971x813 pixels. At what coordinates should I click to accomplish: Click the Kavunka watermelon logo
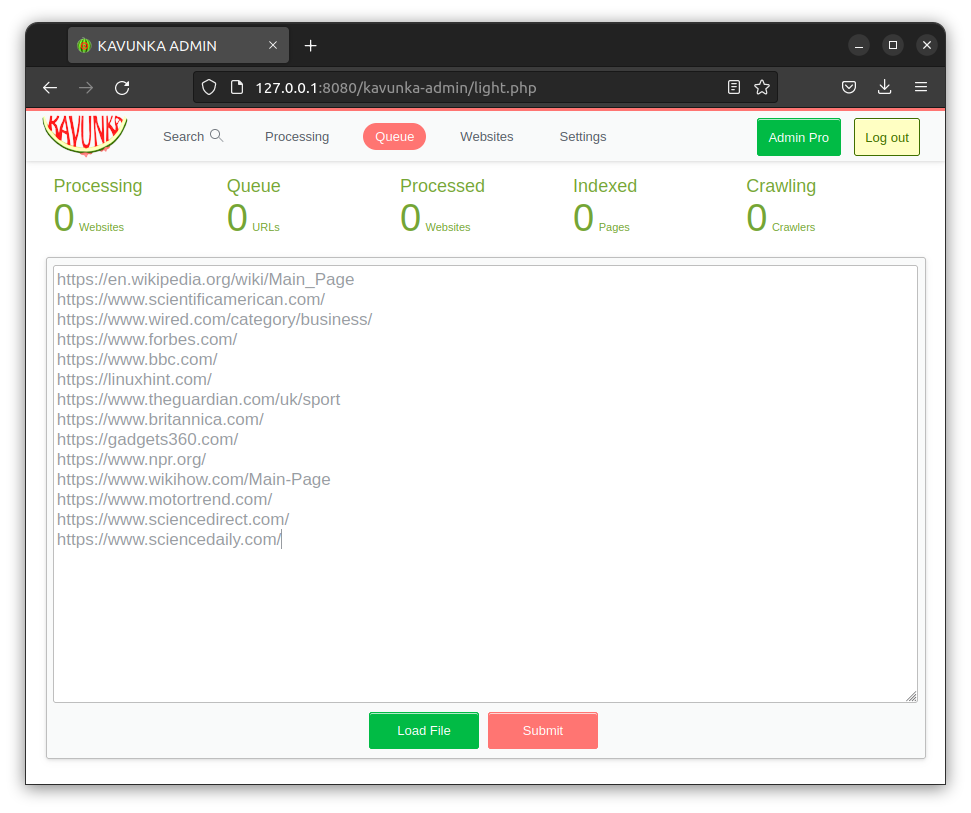85,135
